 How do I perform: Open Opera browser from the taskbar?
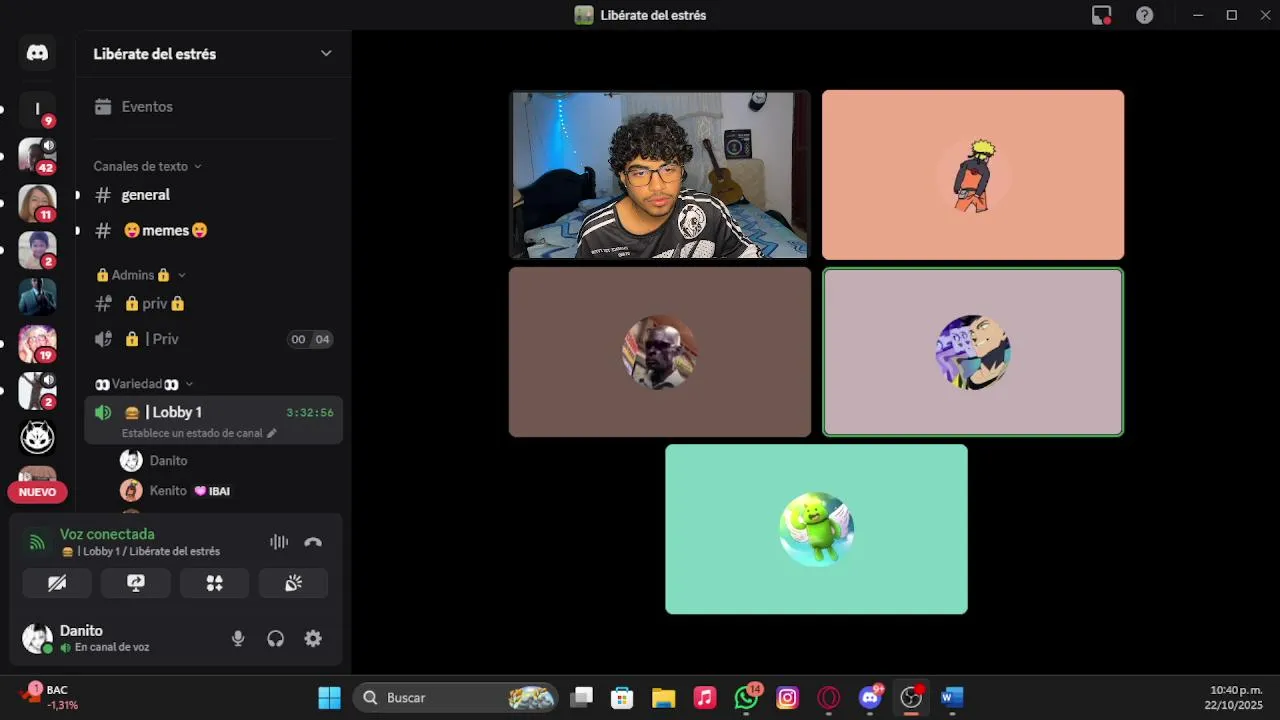pos(829,698)
